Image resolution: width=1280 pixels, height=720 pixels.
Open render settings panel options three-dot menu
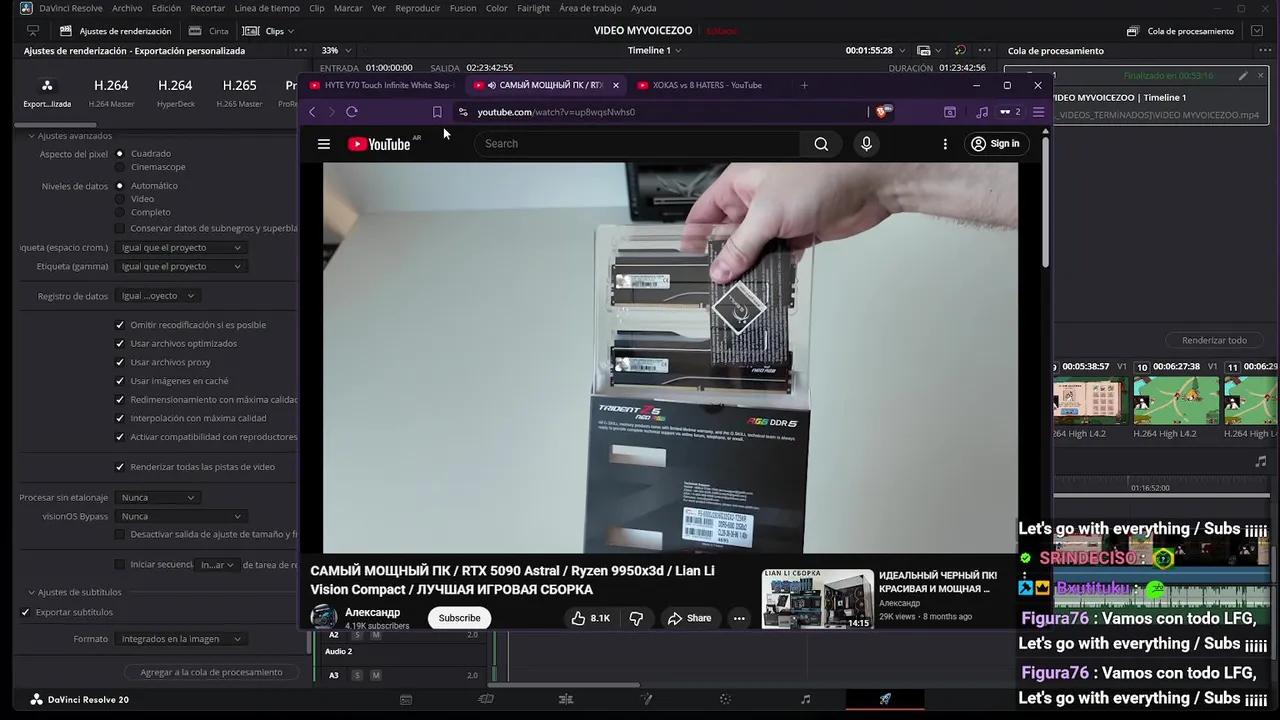(x=301, y=50)
